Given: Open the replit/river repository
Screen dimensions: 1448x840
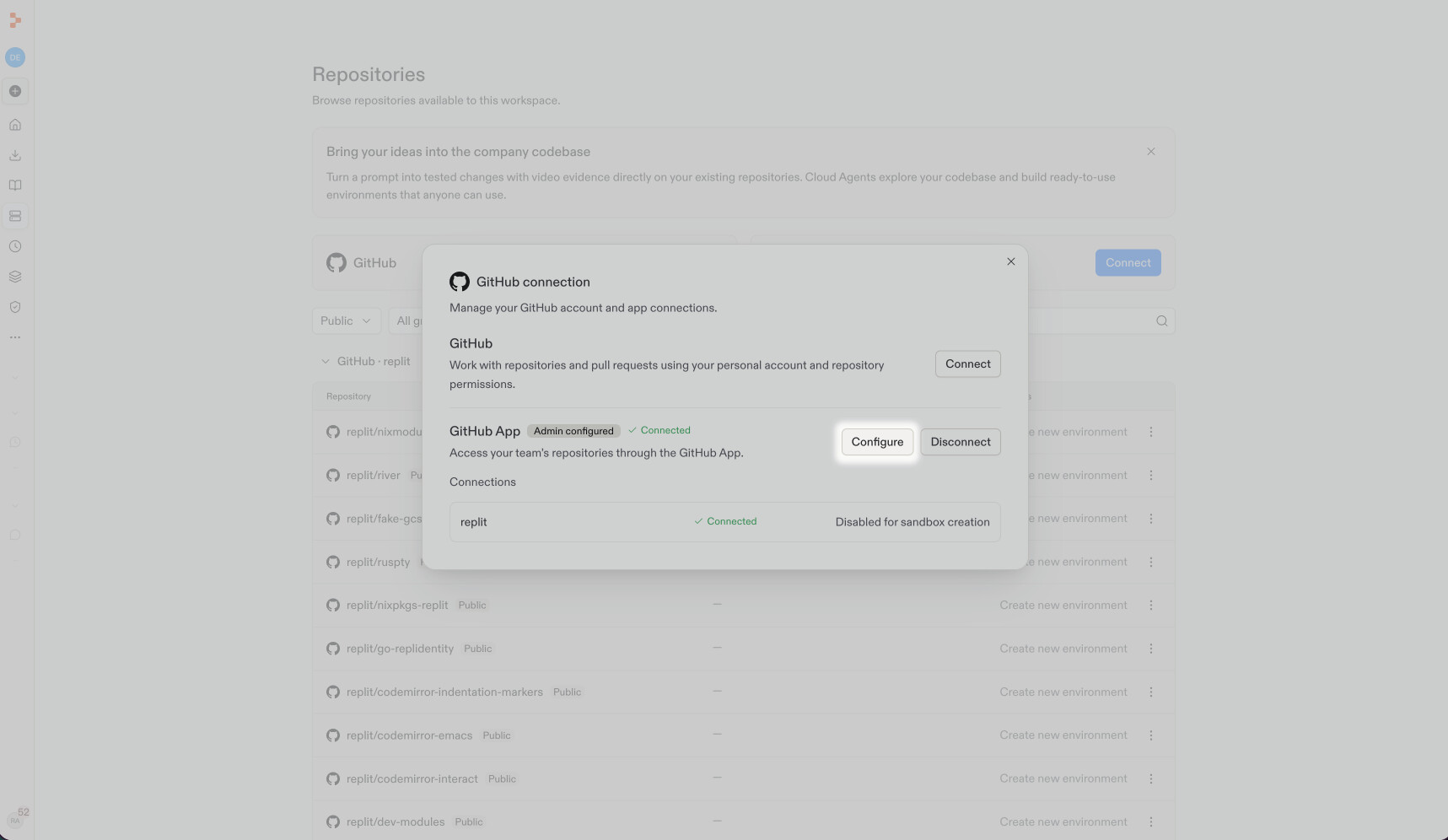Looking at the screenshot, I should pyautogui.click(x=373, y=475).
